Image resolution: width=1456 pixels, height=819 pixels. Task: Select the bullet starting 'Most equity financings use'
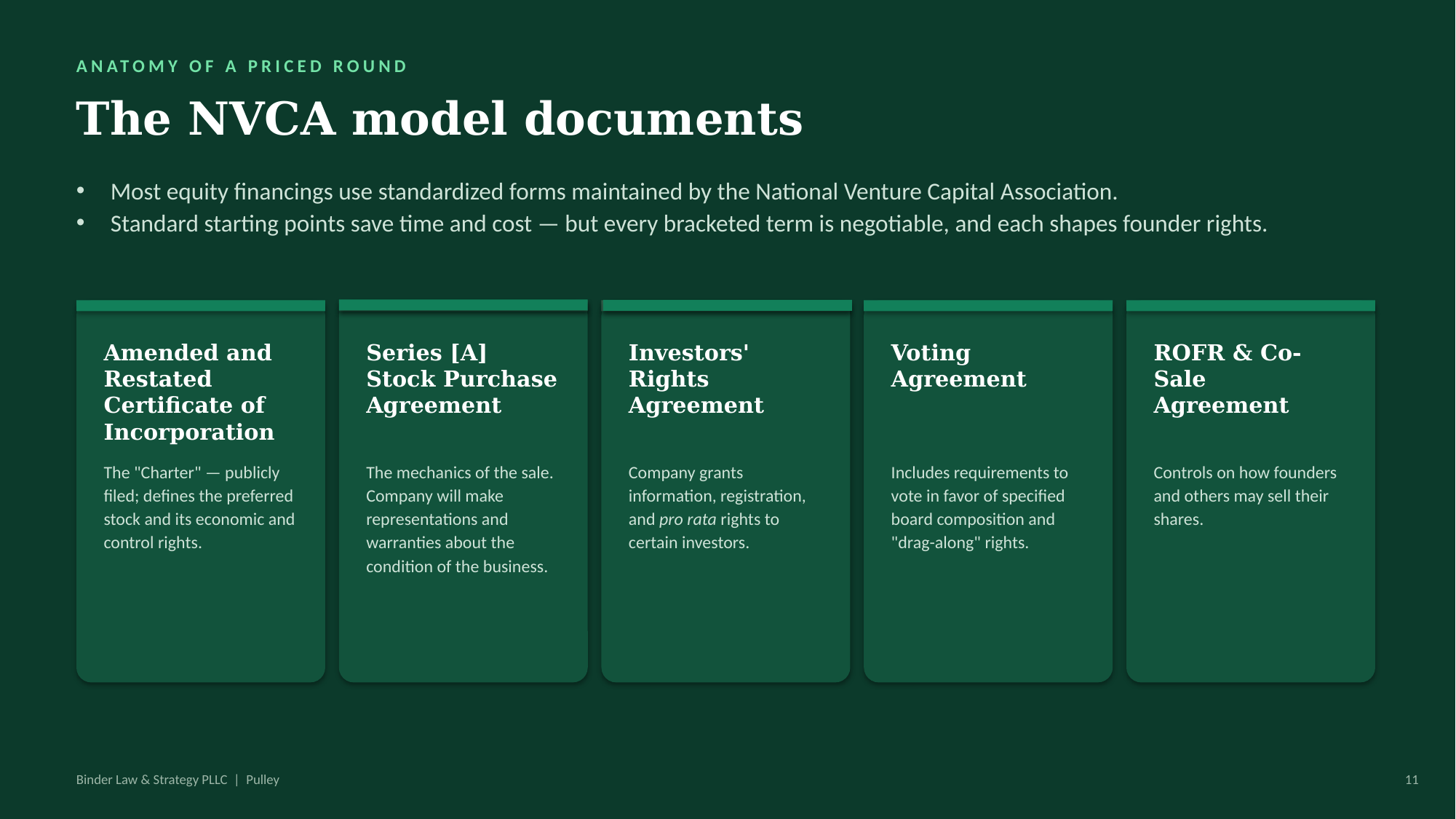[x=613, y=191]
